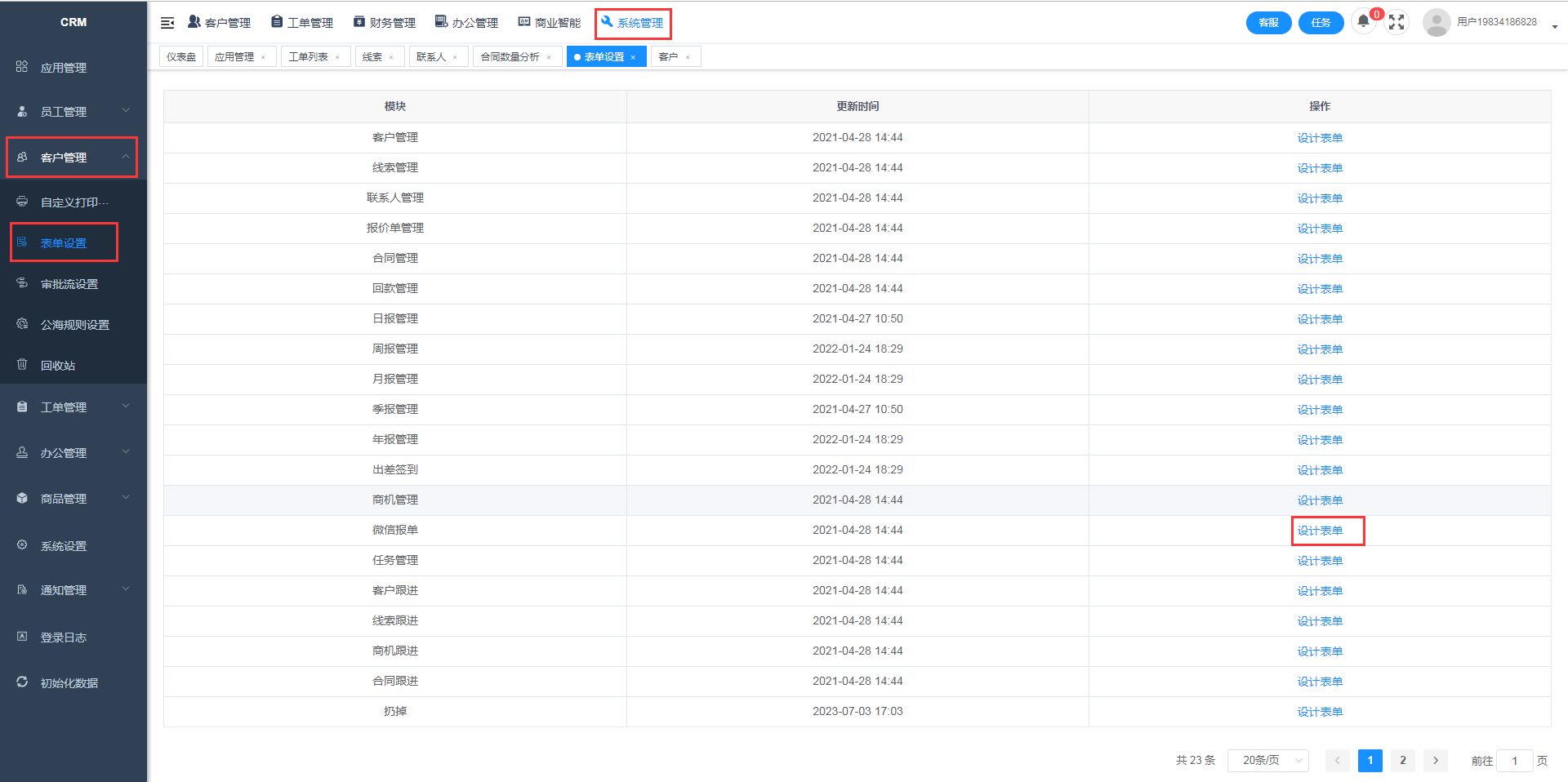Click the 客服 button
The height and width of the screenshot is (782, 1568).
(x=1268, y=23)
